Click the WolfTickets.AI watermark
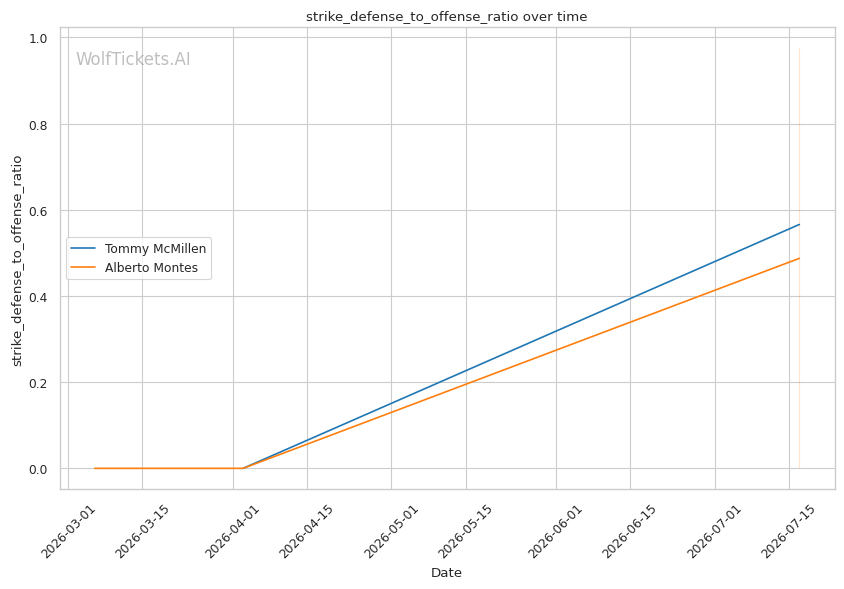 click(133, 59)
